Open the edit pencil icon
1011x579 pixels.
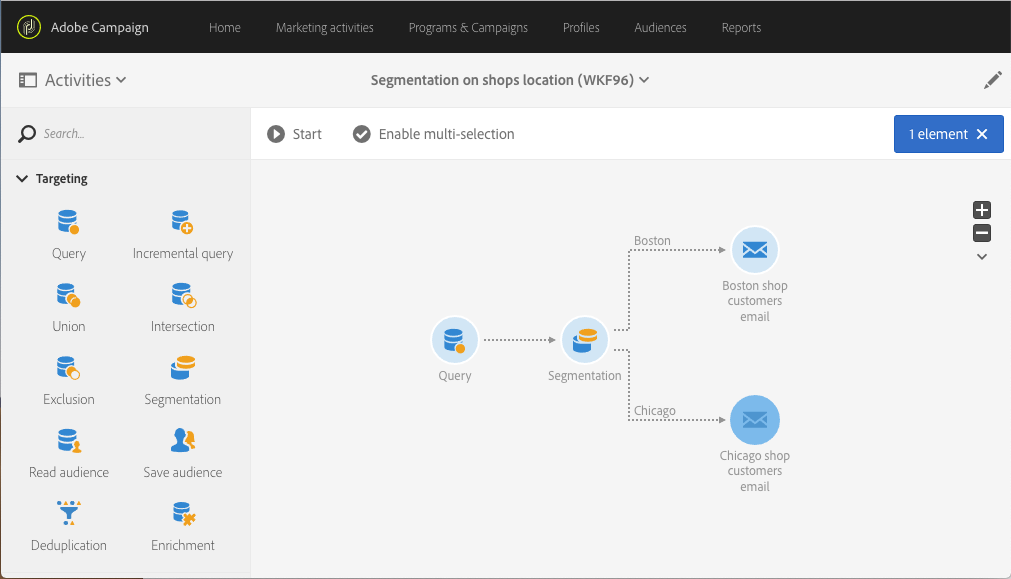(992, 80)
